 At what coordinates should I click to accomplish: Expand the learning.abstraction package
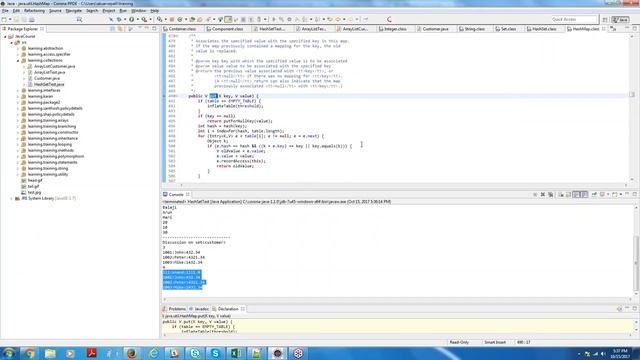pos(18,49)
